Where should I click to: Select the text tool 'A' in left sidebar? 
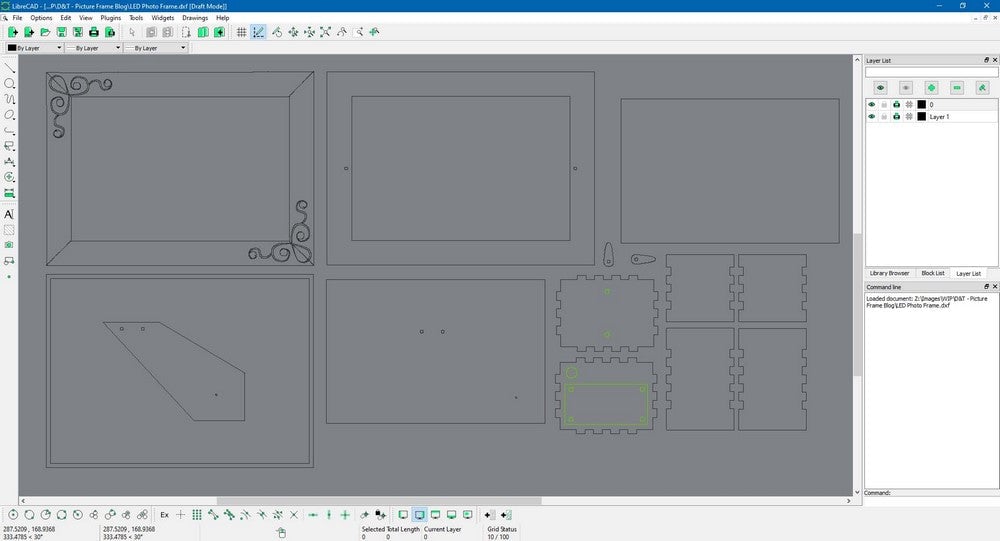click(x=9, y=214)
